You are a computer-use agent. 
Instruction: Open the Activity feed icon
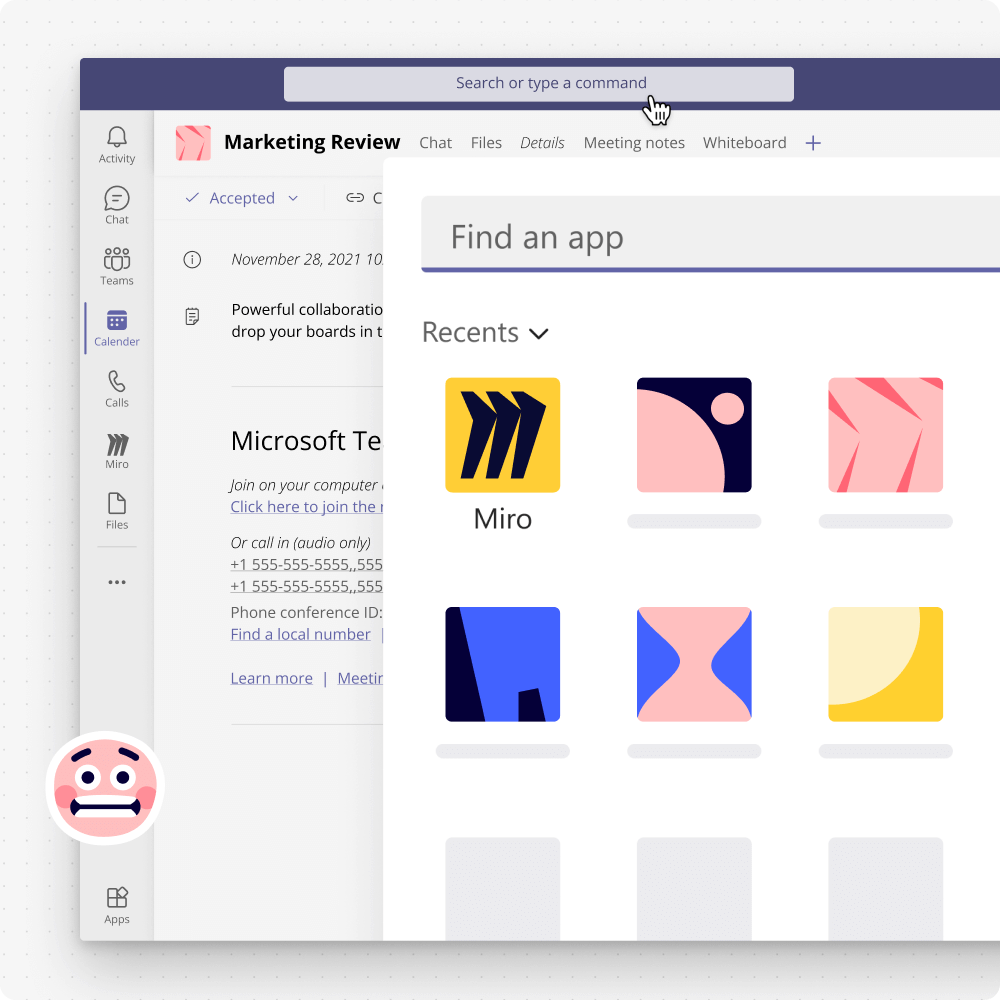116,140
